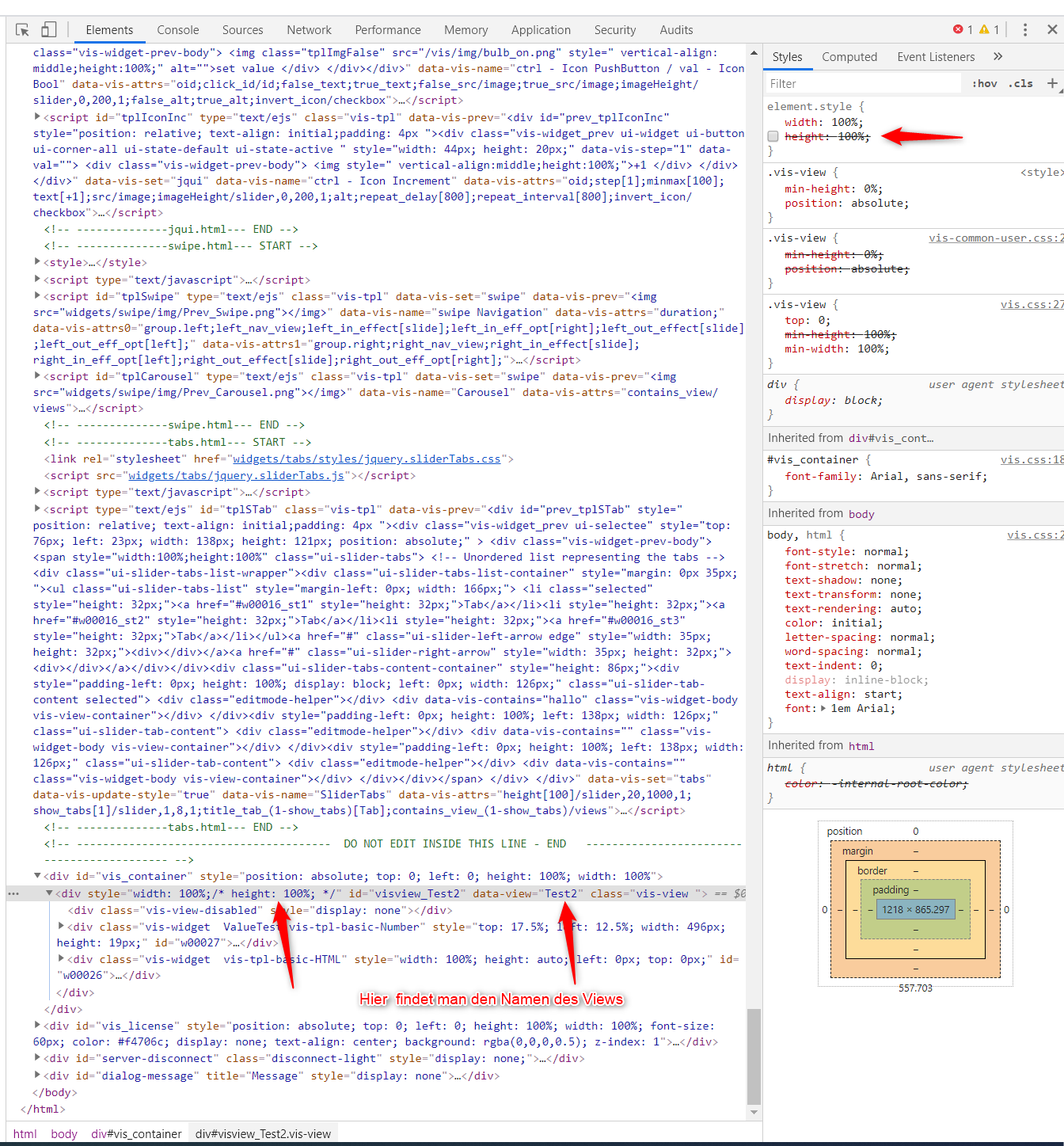Expand the tplSTab script node
Image resolution: width=1064 pixels, height=1146 pixels.
pyautogui.click(x=37, y=509)
